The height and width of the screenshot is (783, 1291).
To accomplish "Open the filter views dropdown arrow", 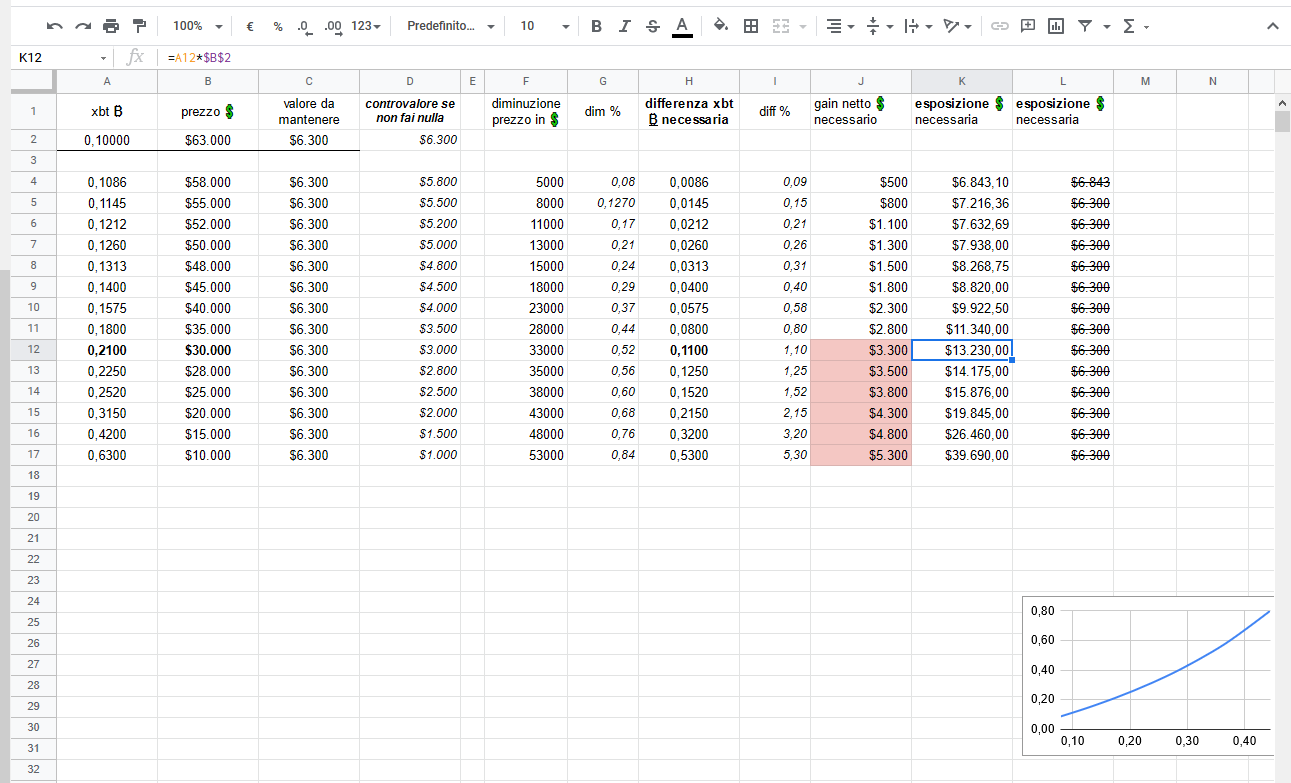I will pyautogui.click(x=1106, y=27).
